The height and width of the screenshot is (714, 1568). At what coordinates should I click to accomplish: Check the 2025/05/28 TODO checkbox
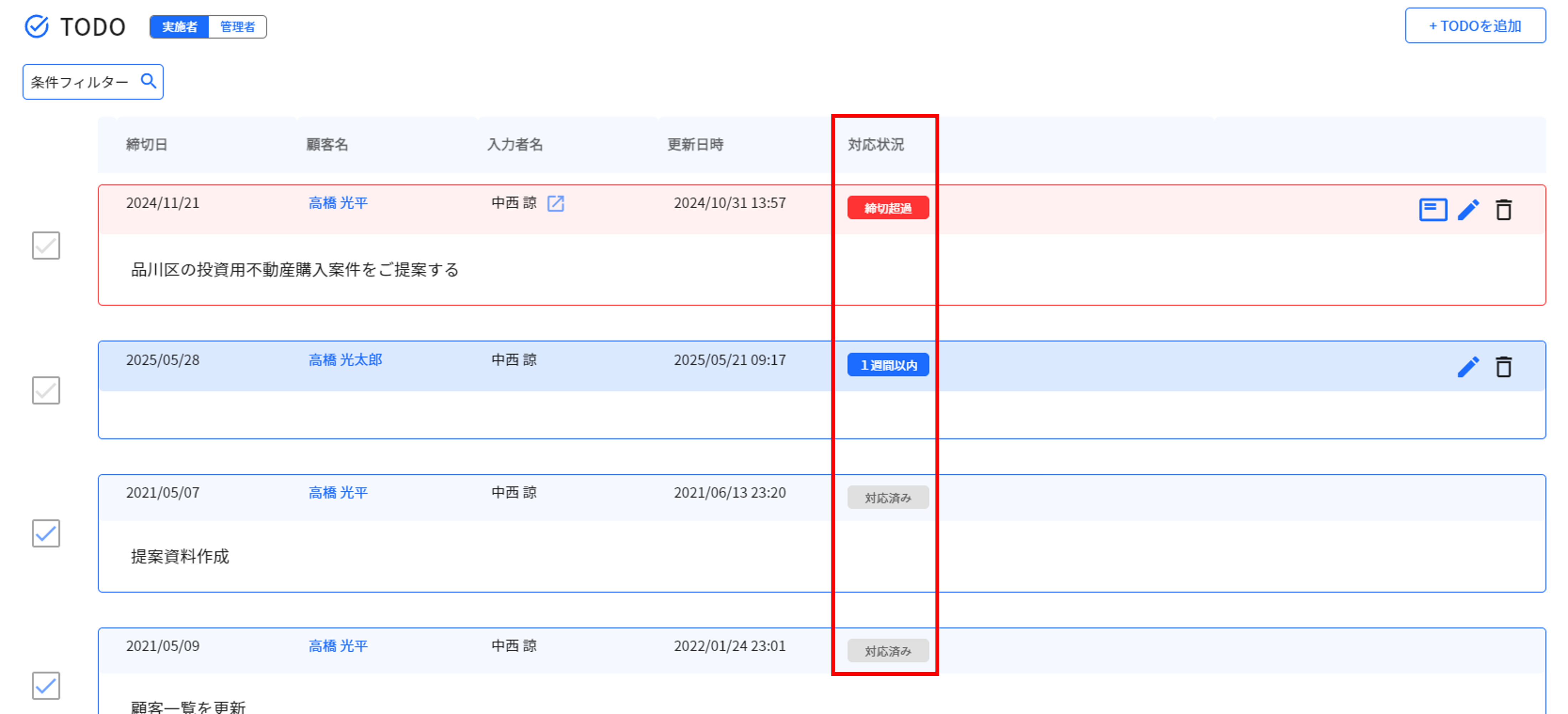click(46, 390)
